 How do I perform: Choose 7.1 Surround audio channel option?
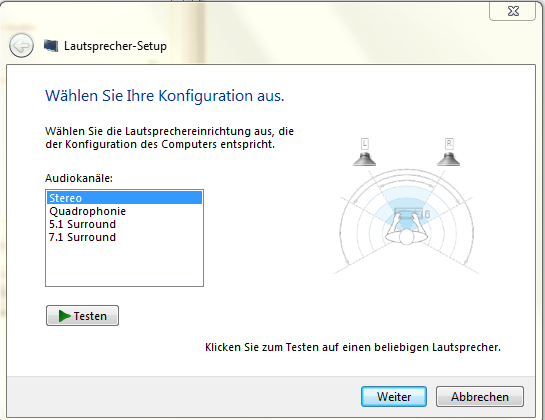coord(124,237)
